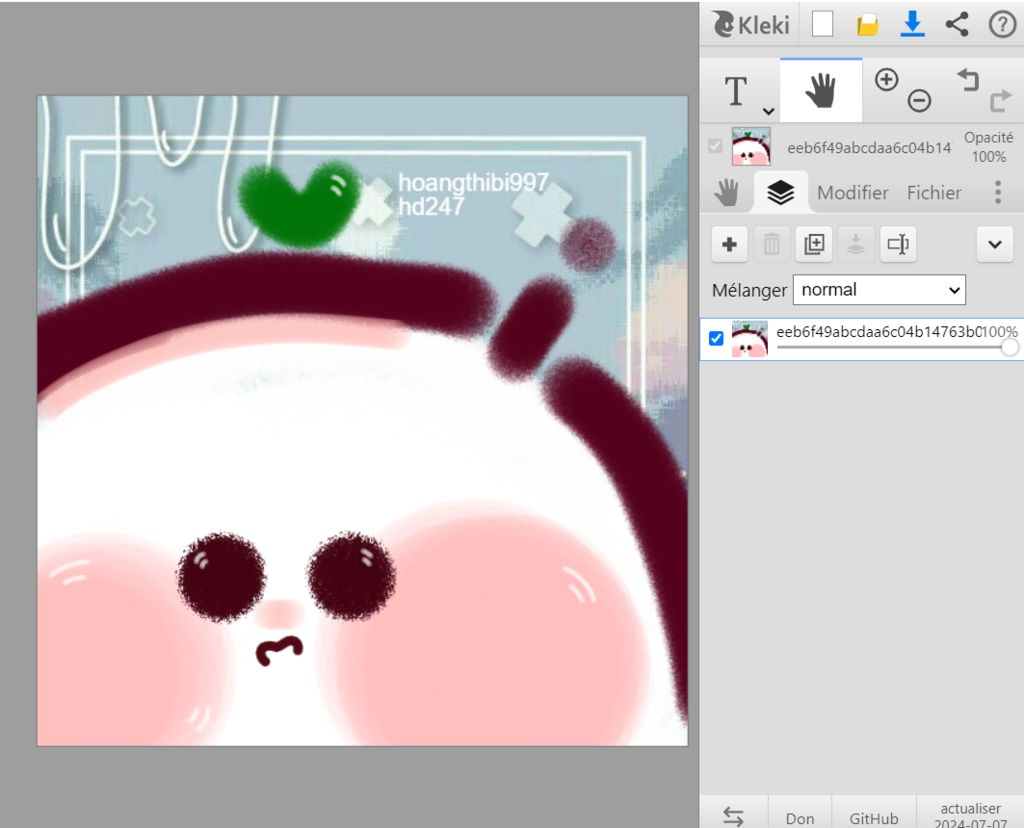Duplicate the current layer

[814, 244]
